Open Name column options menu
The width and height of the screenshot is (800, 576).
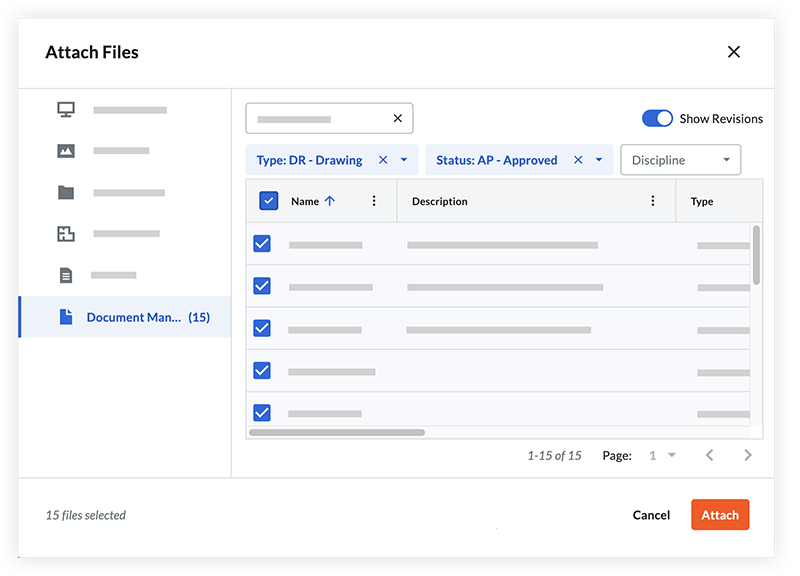(x=374, y=201)
